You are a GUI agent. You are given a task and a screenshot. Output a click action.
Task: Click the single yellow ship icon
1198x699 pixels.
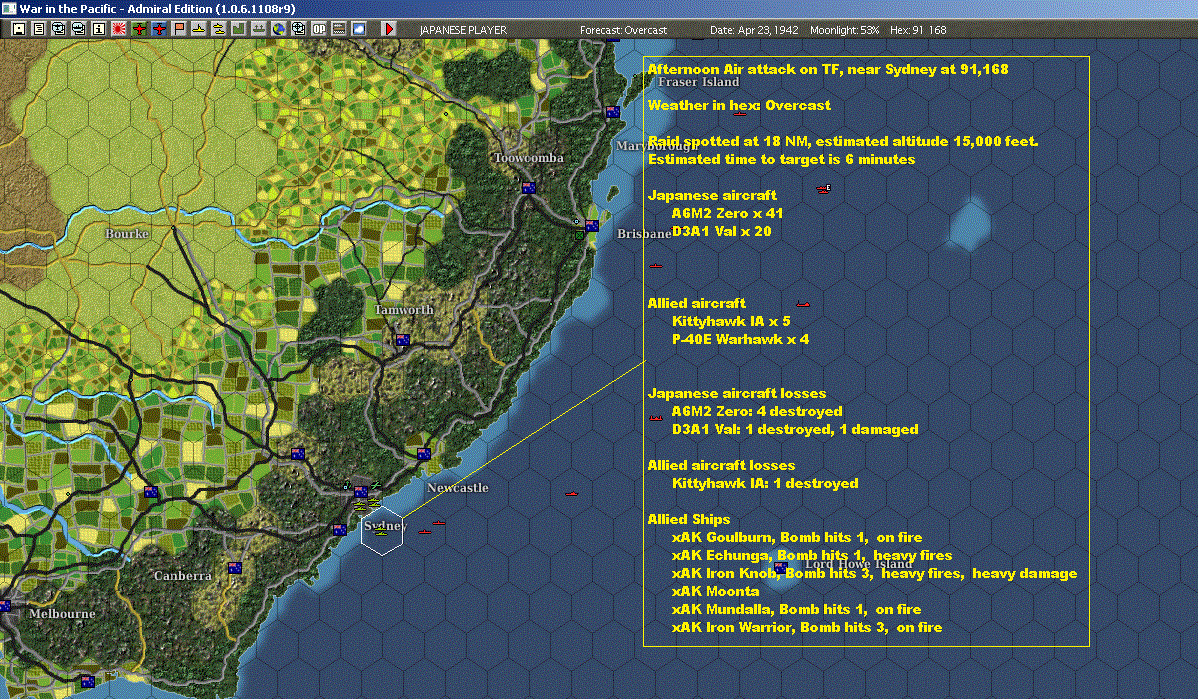[x=199, y=29]
